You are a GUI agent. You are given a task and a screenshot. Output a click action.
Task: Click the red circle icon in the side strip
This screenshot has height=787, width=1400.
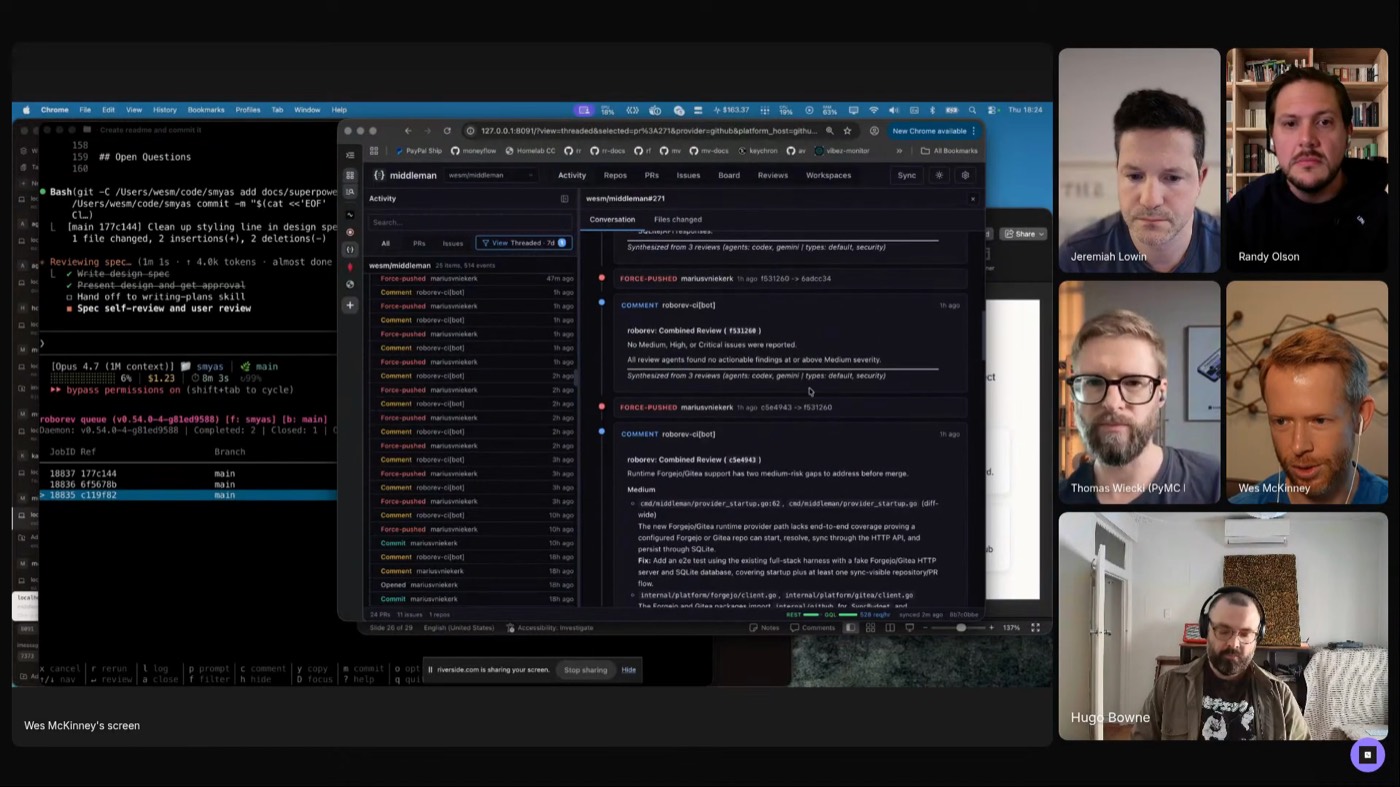pyautogui.click(x=350, y=232)
